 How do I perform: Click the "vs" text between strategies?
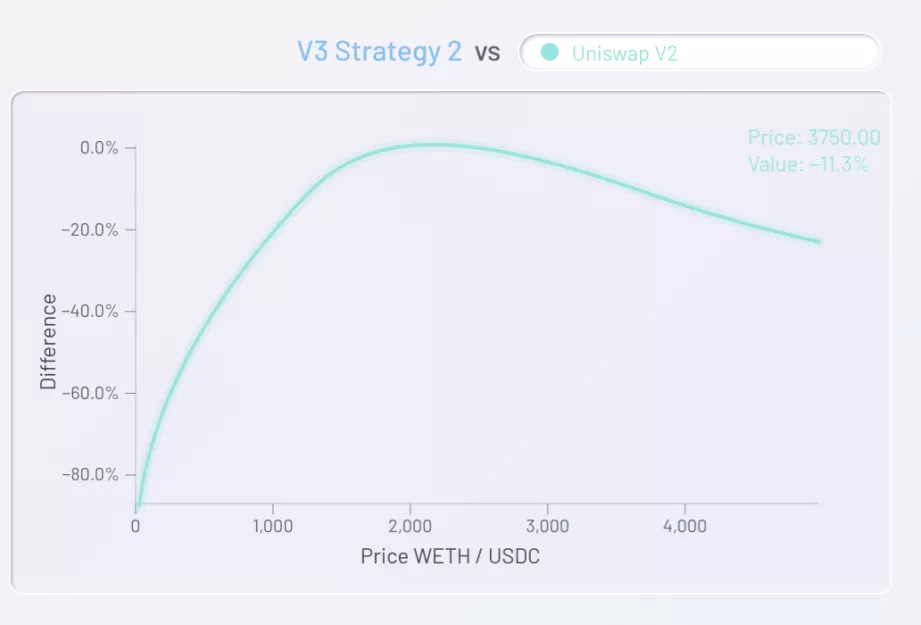pos(487,53)
